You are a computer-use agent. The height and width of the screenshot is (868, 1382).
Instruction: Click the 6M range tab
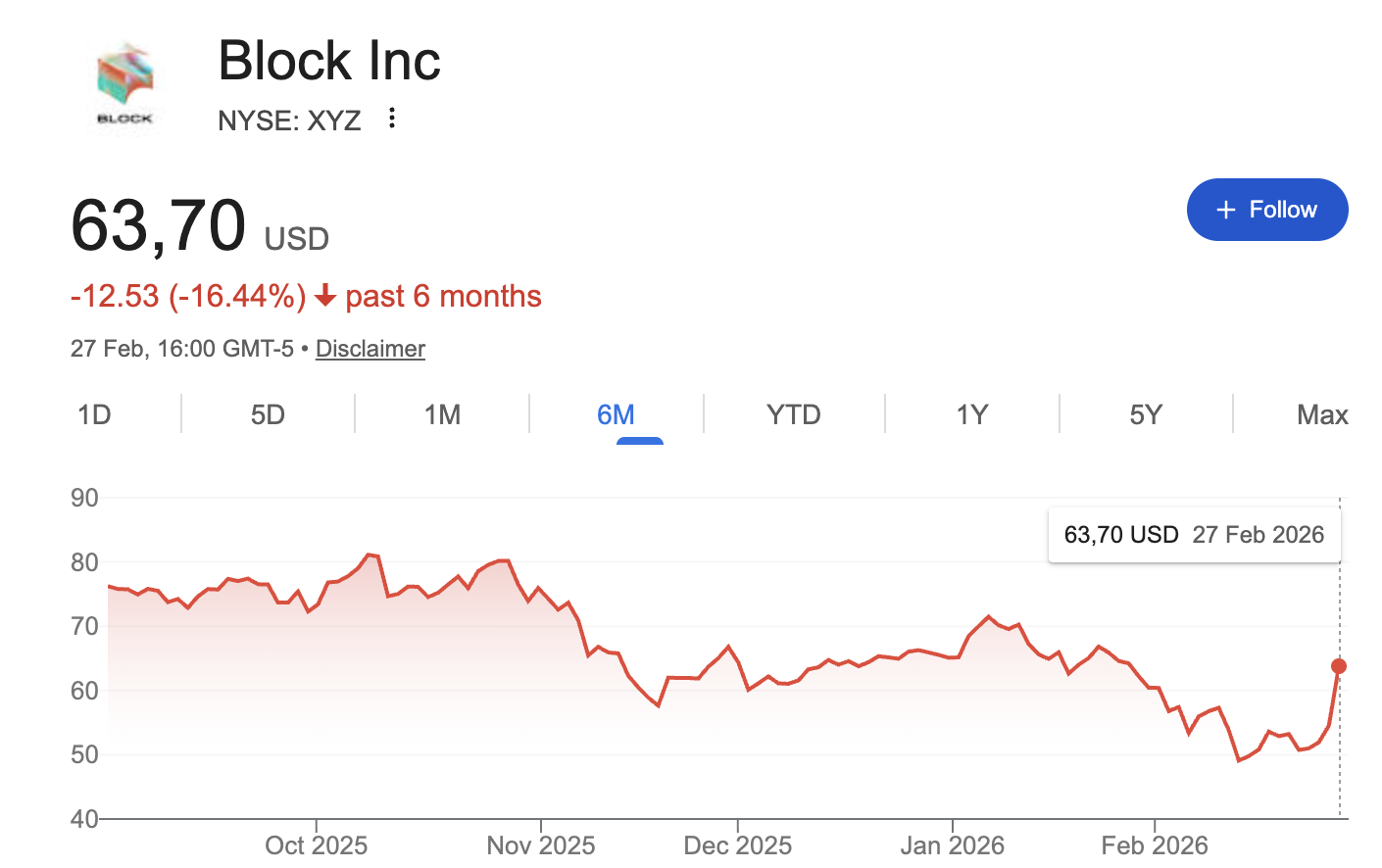pyautogui.click(x=616, y=414)
